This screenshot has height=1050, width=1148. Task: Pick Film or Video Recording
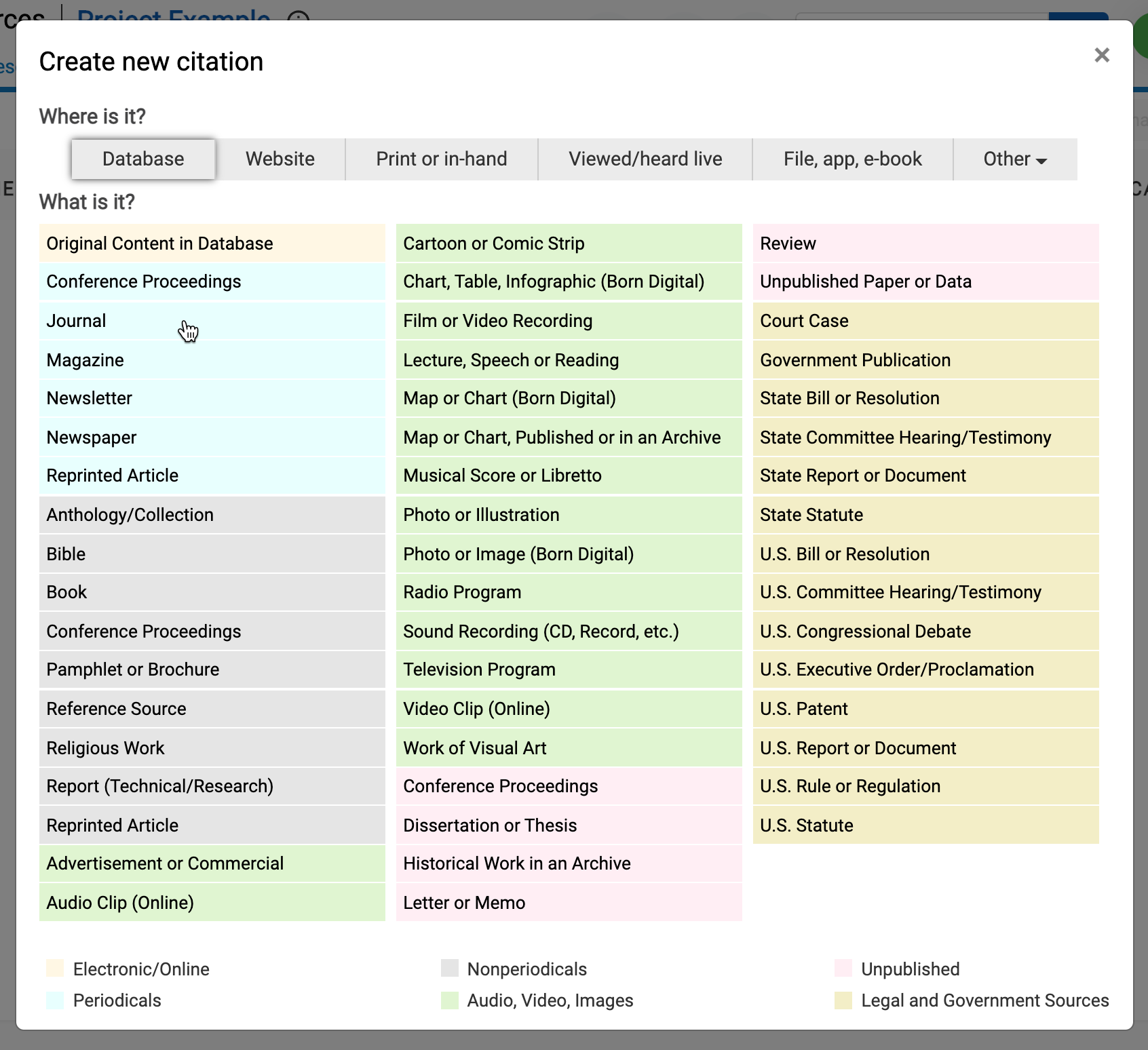569,321
